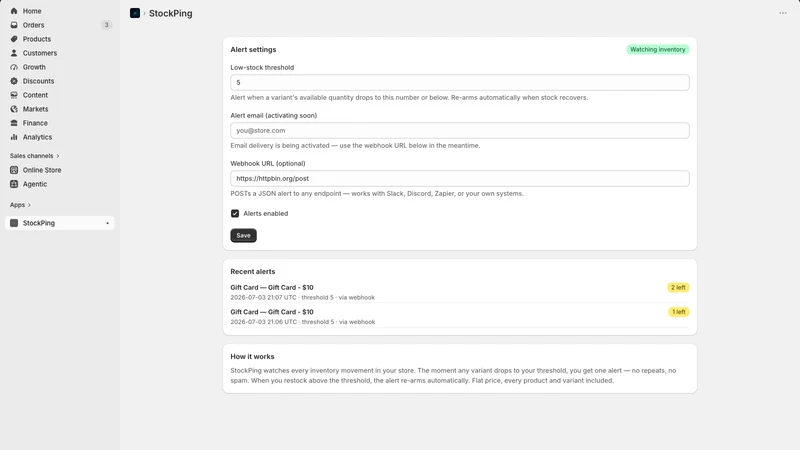Click the How it works heading
Screen dimensions: 800x450
[x=252, y=357]
